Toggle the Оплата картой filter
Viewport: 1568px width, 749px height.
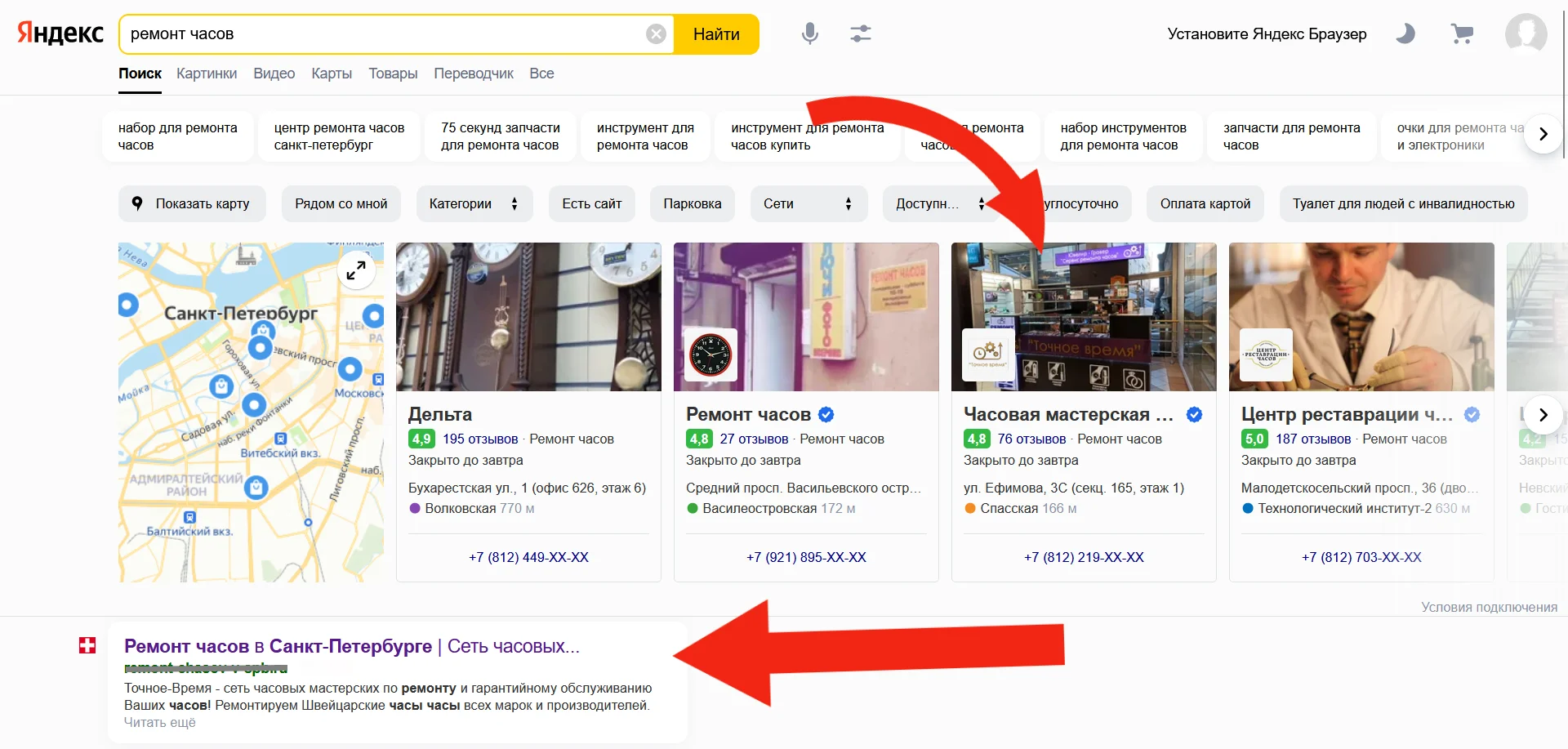click(1205, 204)
